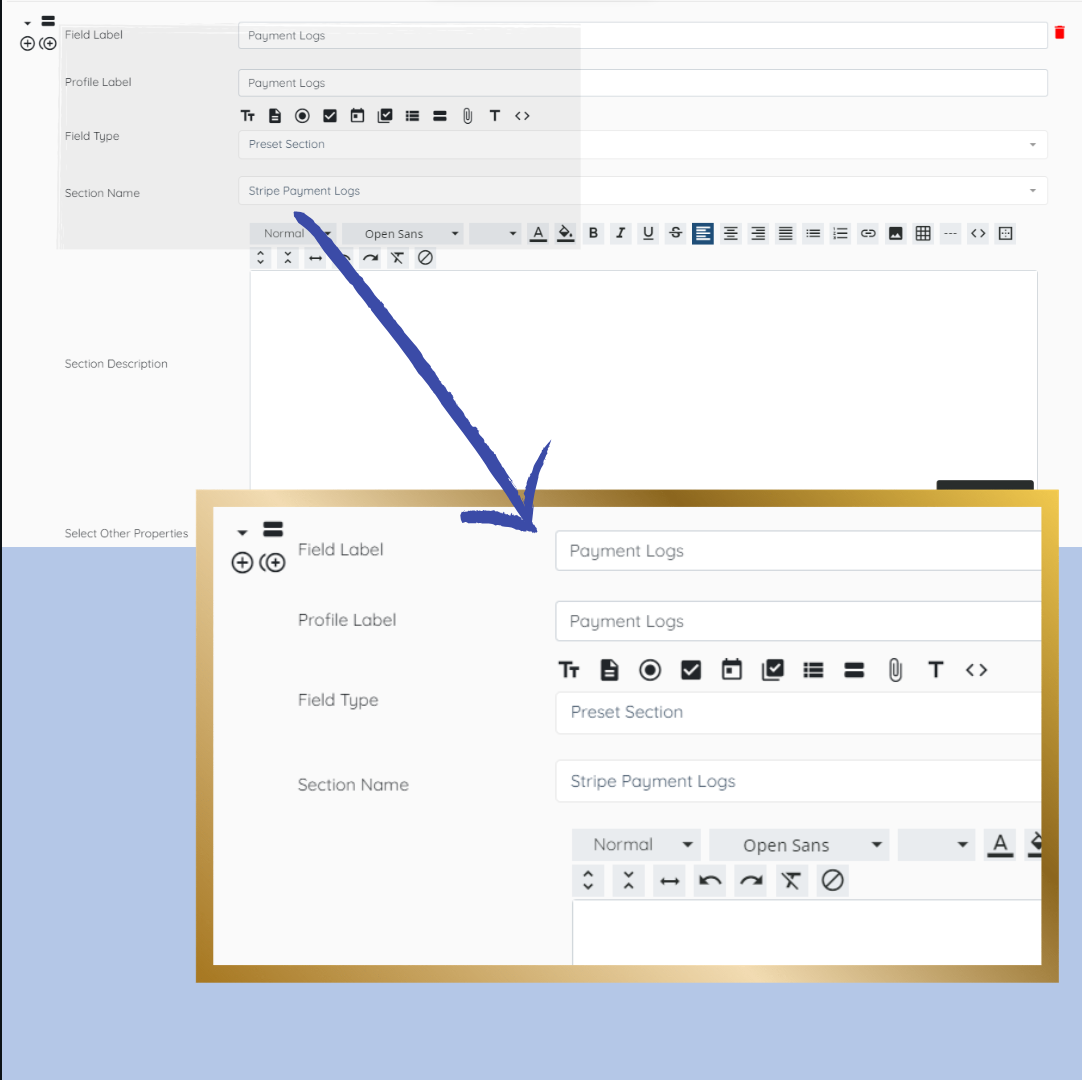This screenshot has height=1080, width=1082.
Task: Insert a picture with the image icon
Action: click(x=896, y=233)
